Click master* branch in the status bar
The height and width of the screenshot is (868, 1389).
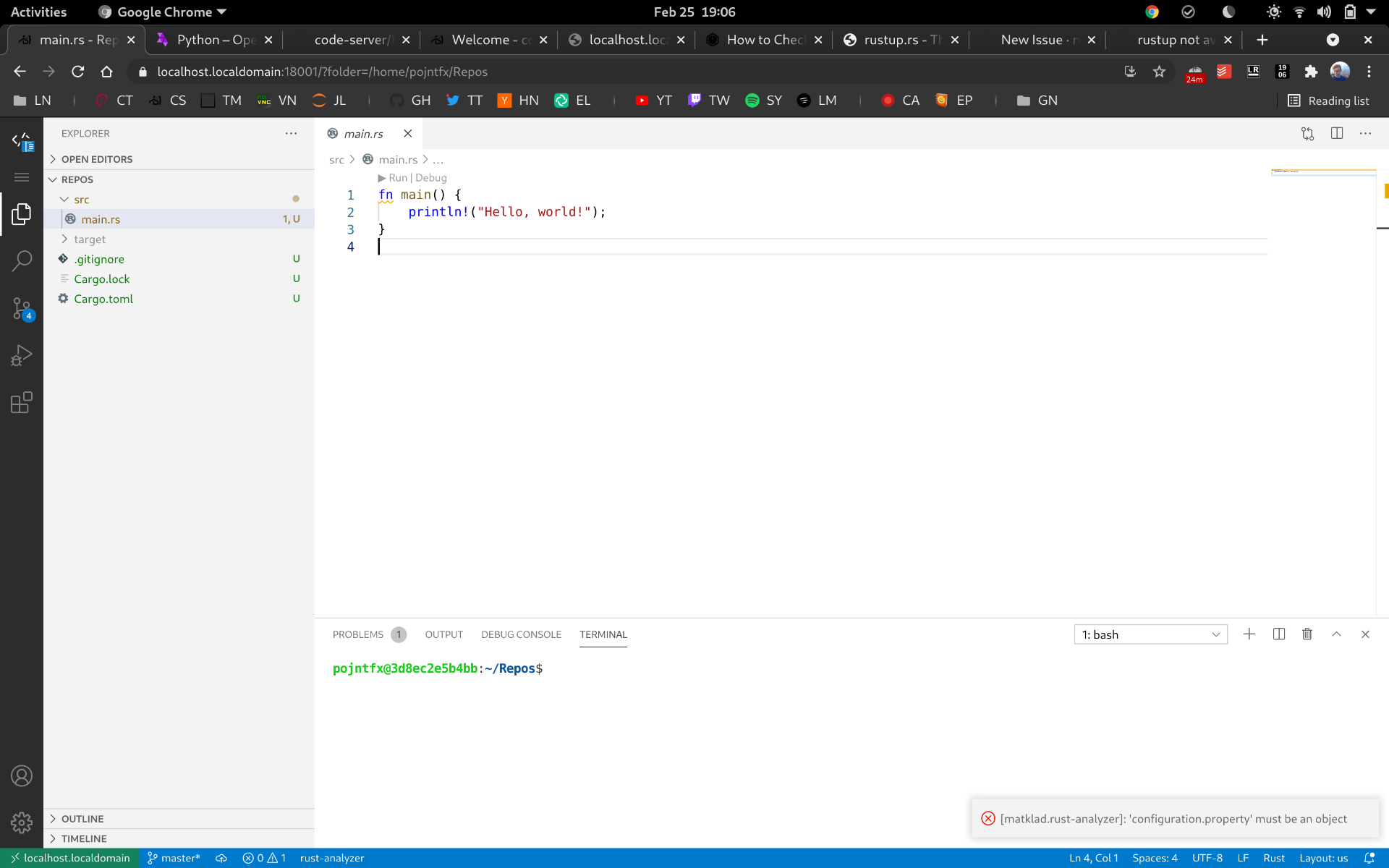click(173, 858)
